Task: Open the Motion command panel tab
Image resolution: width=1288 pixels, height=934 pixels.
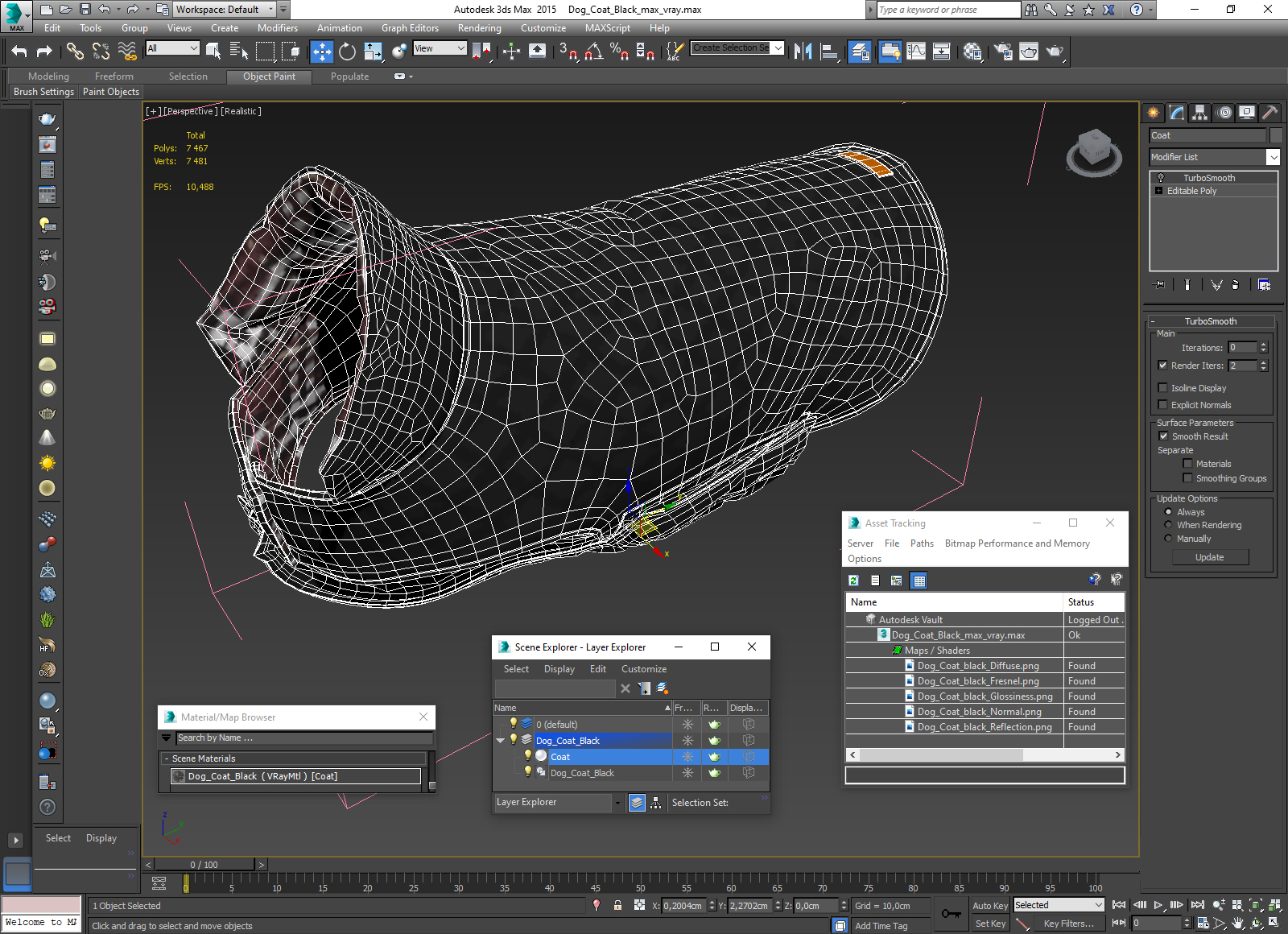Action: click(x=1224, y=113)
